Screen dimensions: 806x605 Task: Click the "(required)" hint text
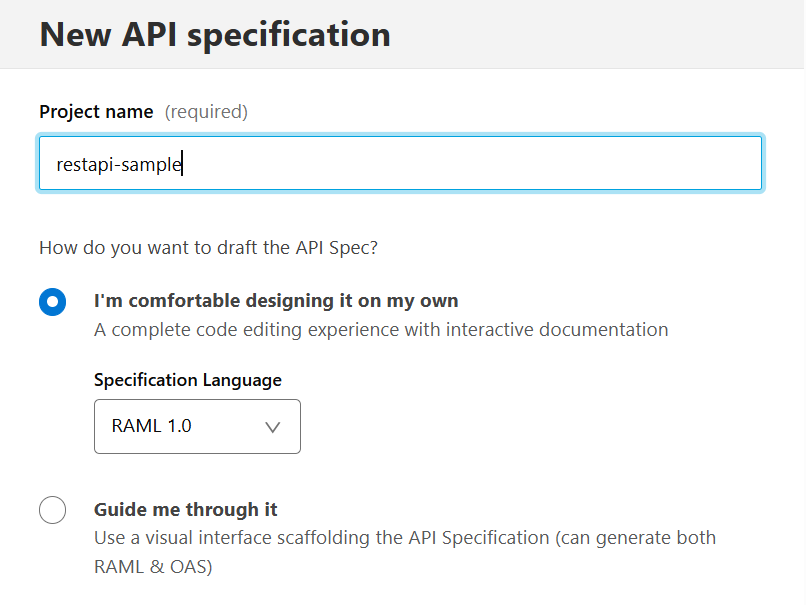click(206, 111)
